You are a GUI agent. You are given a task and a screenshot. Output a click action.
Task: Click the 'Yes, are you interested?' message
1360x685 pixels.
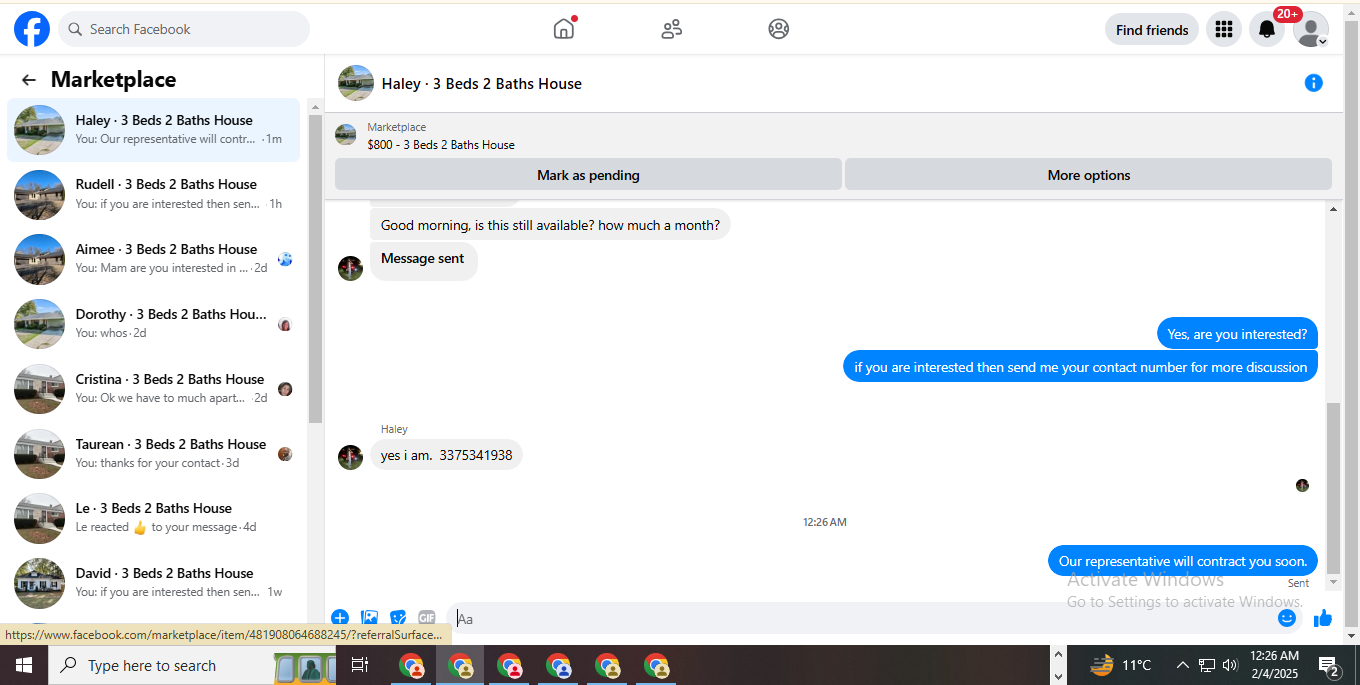1237,334
